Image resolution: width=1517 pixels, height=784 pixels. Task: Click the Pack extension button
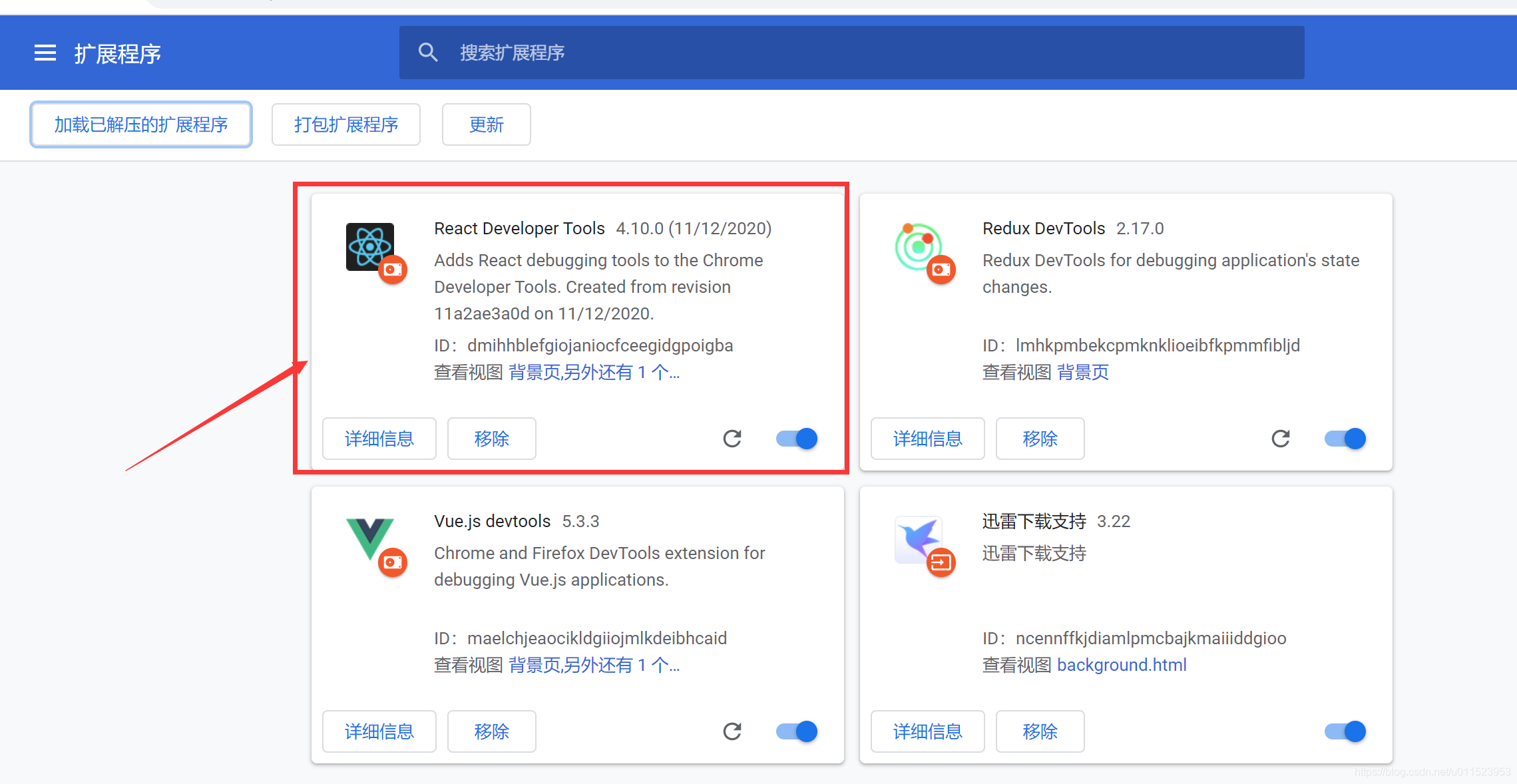tap(346, 124)
